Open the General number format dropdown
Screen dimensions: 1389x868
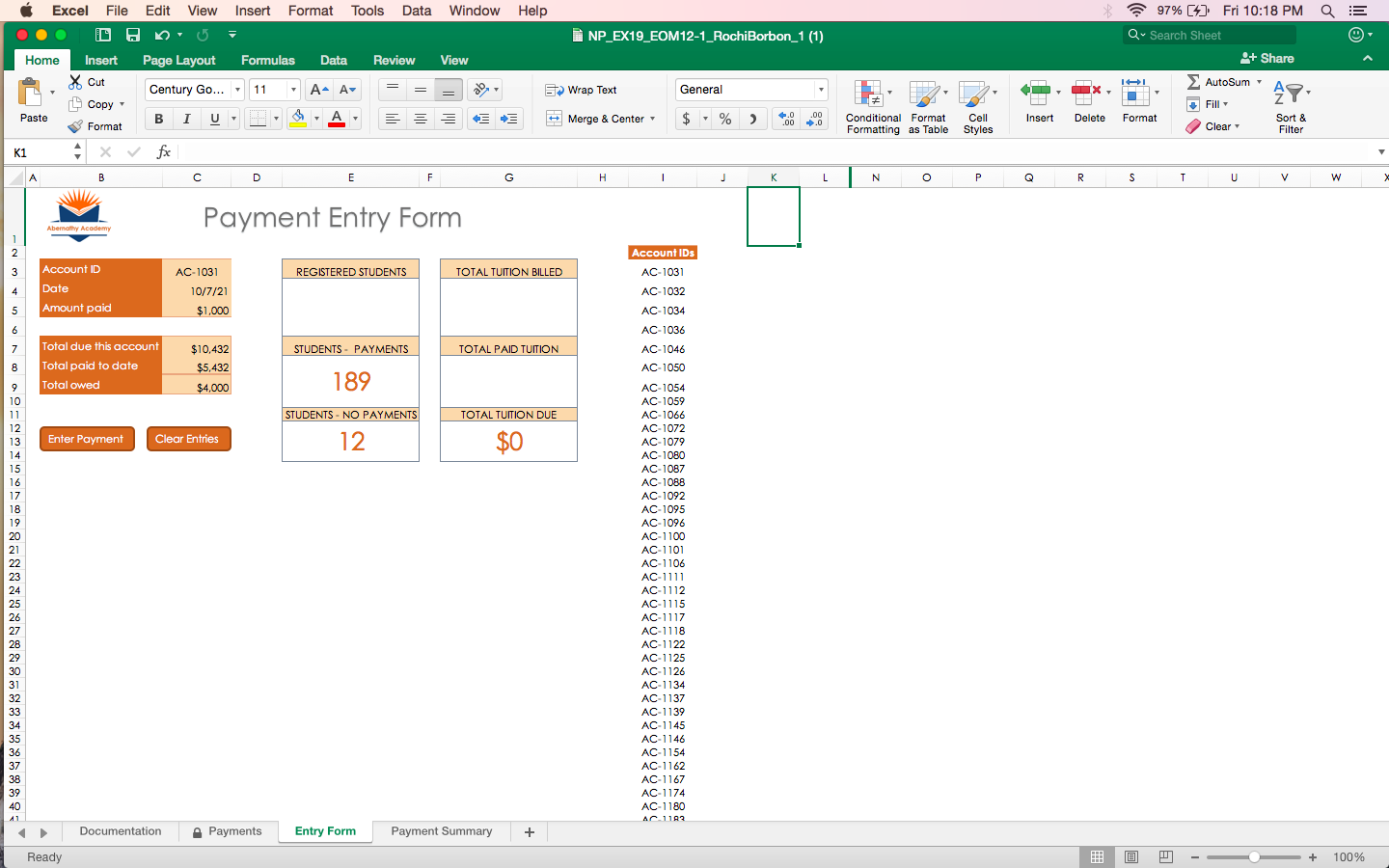(750, 89)
